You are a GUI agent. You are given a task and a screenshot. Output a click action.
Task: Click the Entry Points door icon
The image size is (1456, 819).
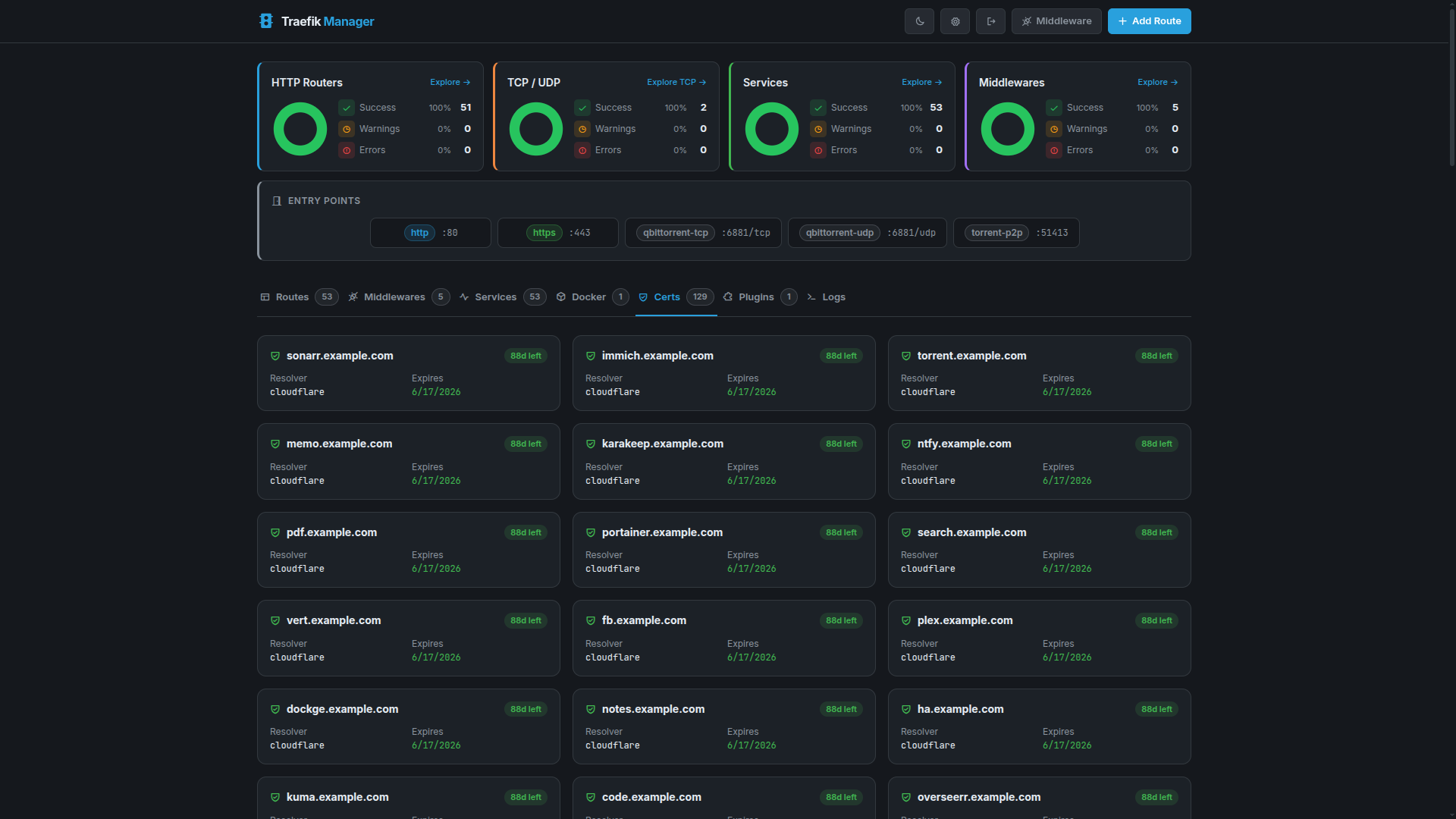[277, 201]
